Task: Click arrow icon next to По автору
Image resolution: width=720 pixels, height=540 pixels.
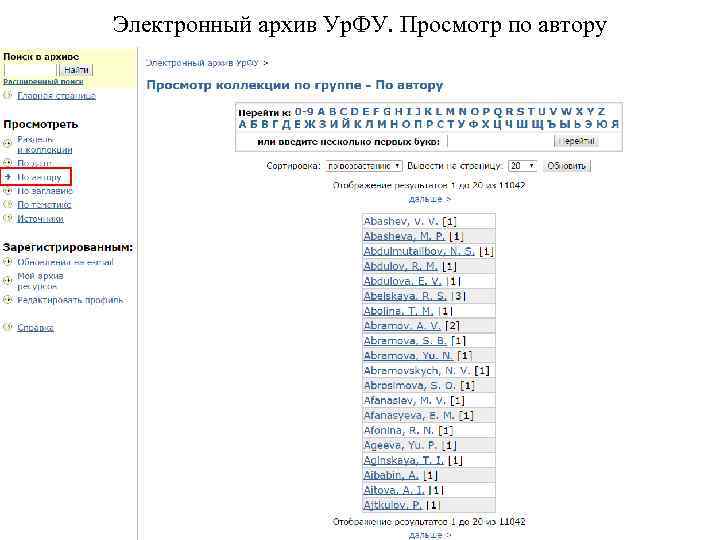Action: click(x=7, y=177)
